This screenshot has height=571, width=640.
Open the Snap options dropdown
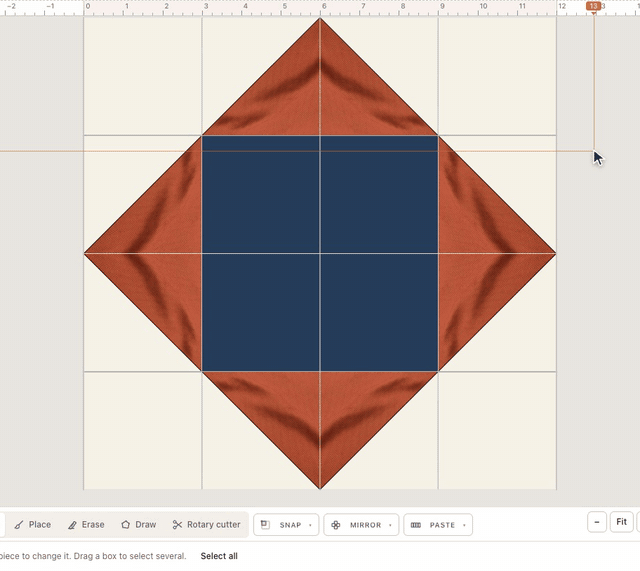286,525
